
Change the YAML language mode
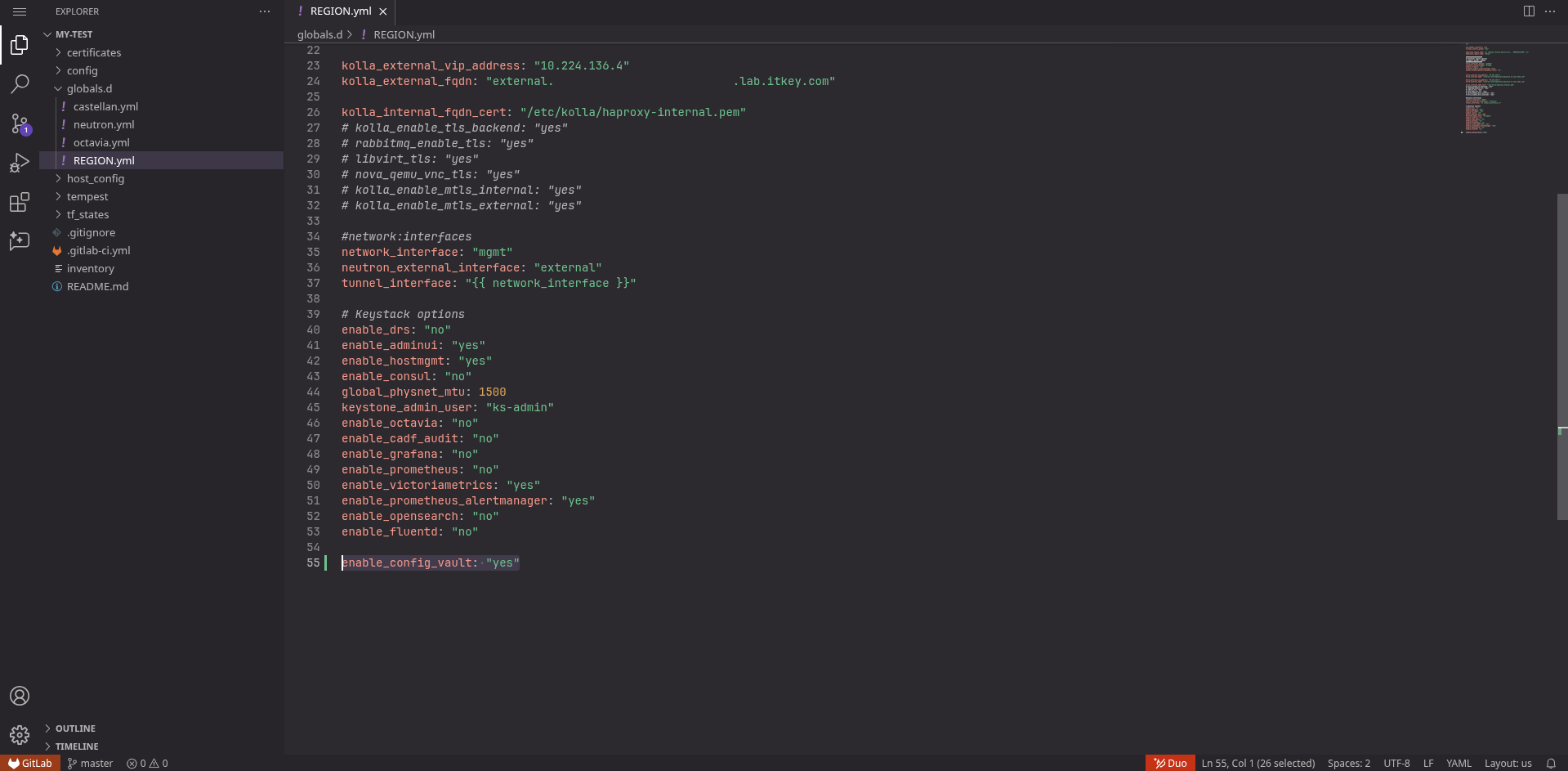[x=1459, y=764]
